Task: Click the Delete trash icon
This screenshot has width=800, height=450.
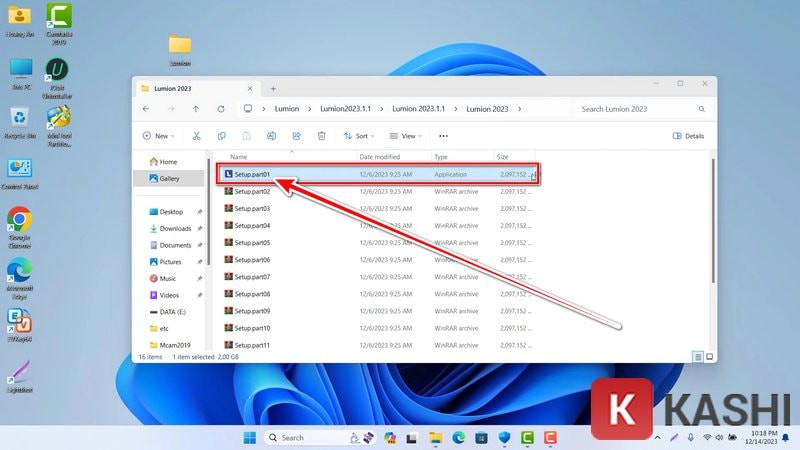Action: tap(321, 136)
